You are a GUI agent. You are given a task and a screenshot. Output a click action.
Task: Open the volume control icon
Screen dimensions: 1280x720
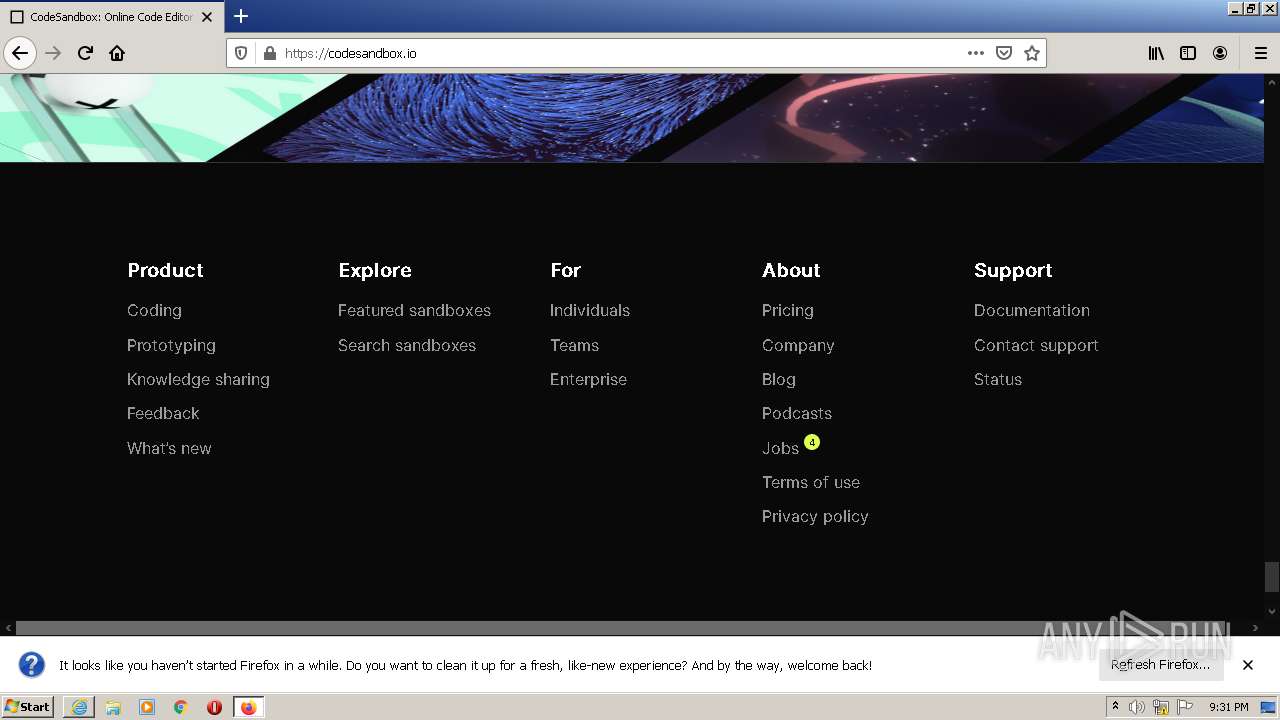click(x=1137, y=707)
